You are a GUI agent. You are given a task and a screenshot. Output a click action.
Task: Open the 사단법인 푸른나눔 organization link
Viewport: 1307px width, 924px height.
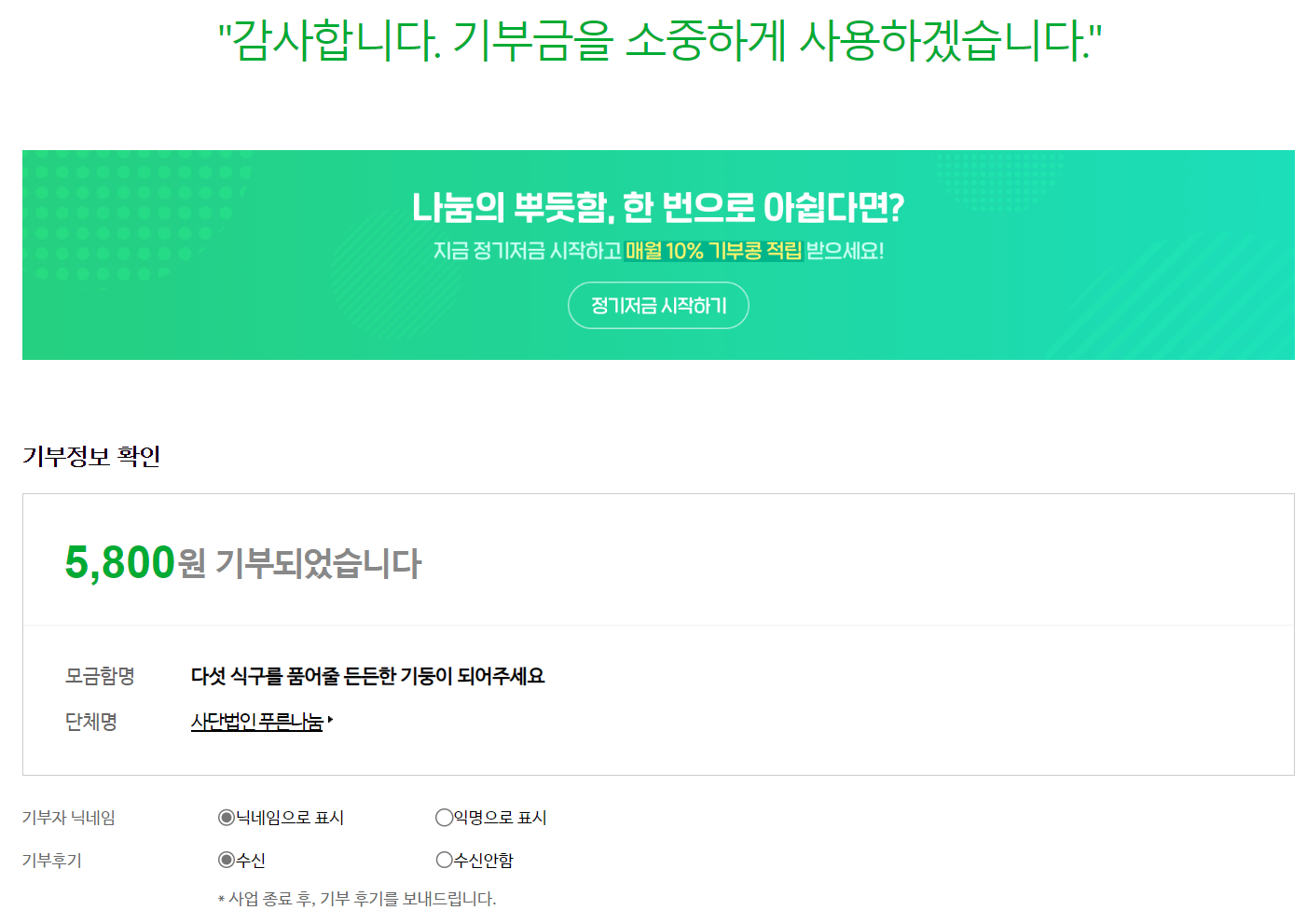coord(257,721)
